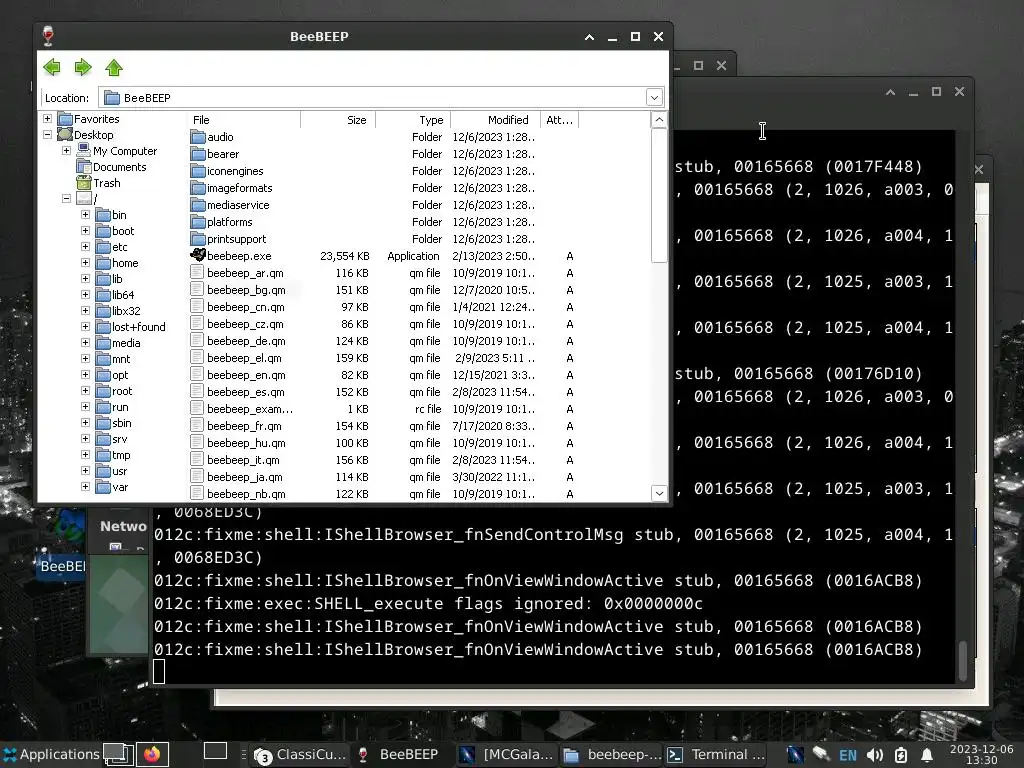
Task: Click the EN keyboard layout indicator
Action: click(x=848, y=755)
